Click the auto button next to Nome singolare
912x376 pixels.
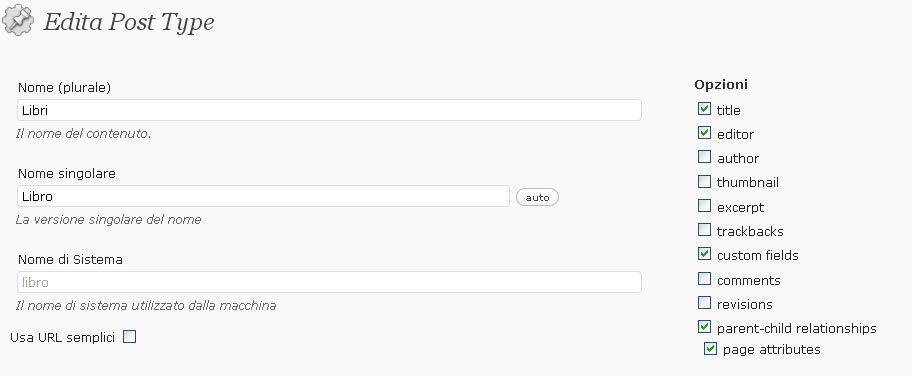click(x=537, y=197)
